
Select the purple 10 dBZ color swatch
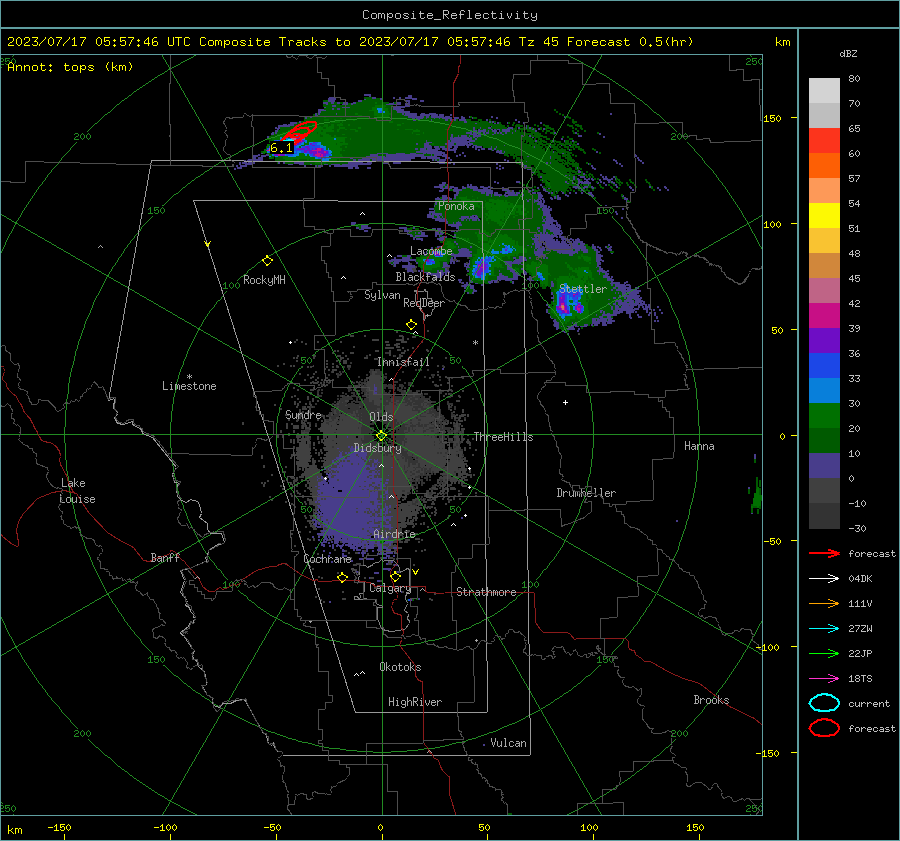(x=824, y=465)
